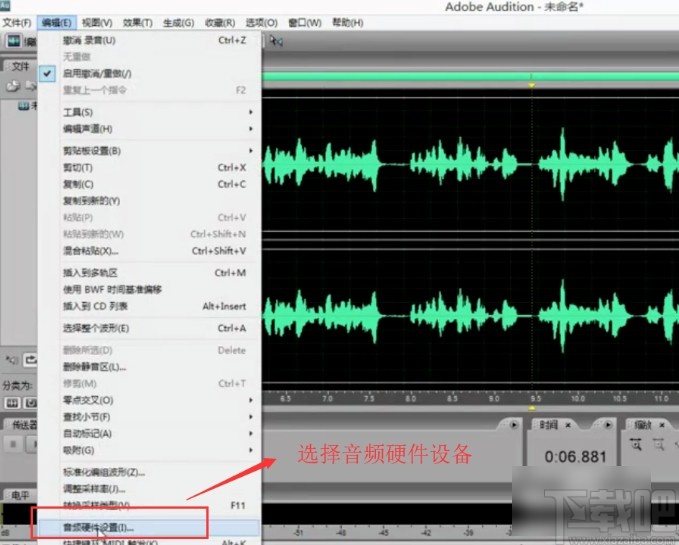Close the 时间 panel tab
The width and height of the screenshot is (679, 545).
pyautogui.click(x=568, y=426)
